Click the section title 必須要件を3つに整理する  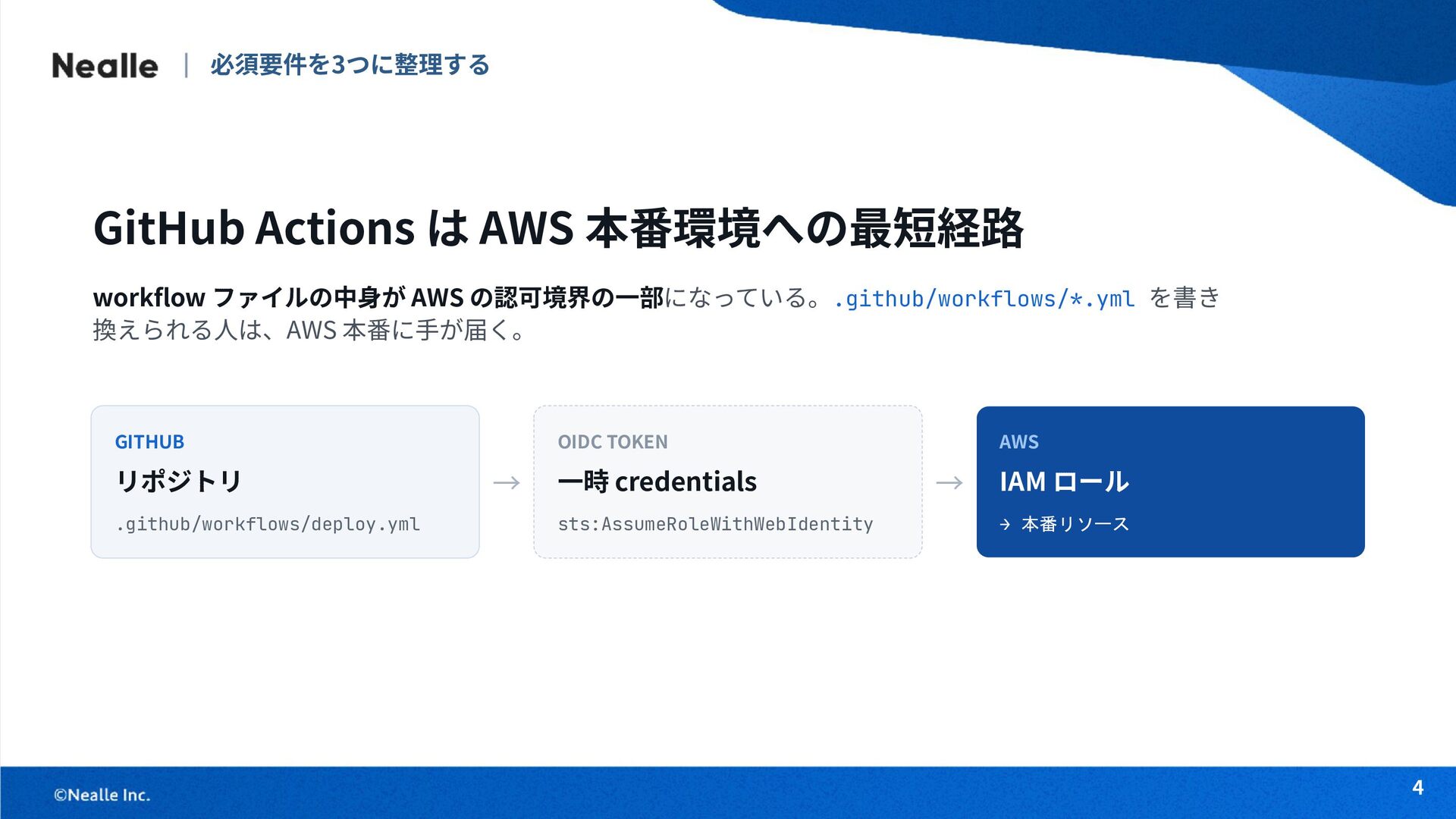pyautogui.click(x=350, y=65)
